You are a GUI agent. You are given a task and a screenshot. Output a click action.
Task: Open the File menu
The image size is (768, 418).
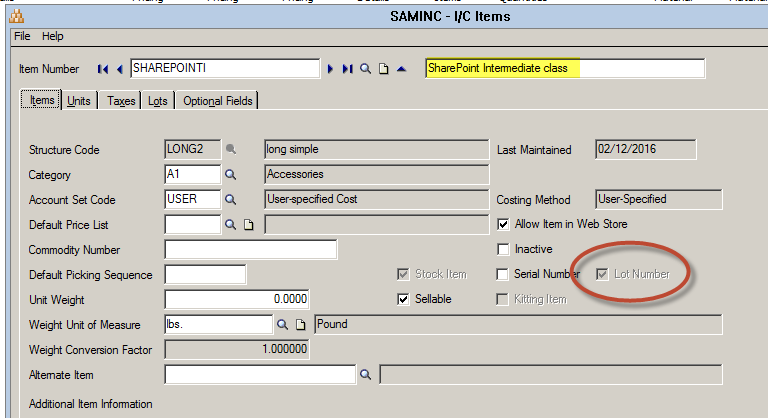[x=22, y=36]
